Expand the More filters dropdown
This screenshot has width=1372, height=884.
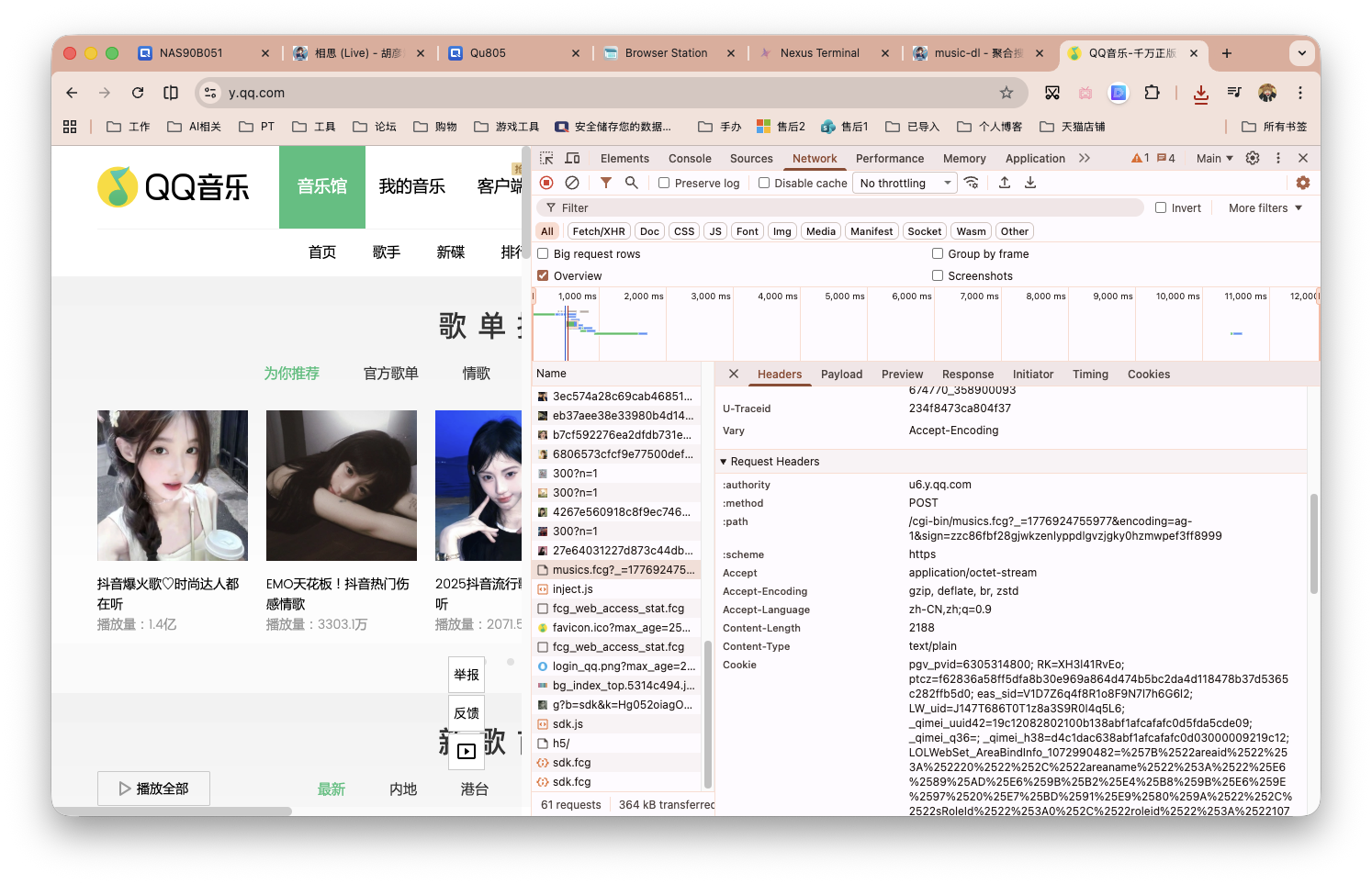pyautogui.click(x=1265, y=208)
